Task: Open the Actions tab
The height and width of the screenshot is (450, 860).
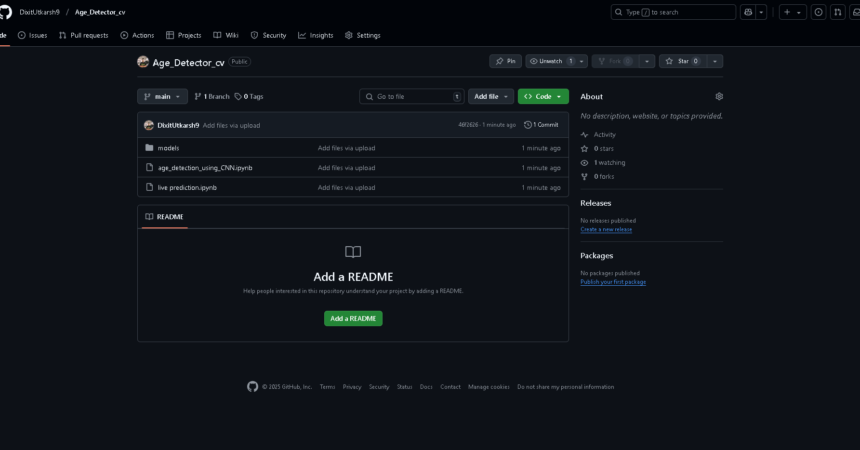Action: pos(137,35)
